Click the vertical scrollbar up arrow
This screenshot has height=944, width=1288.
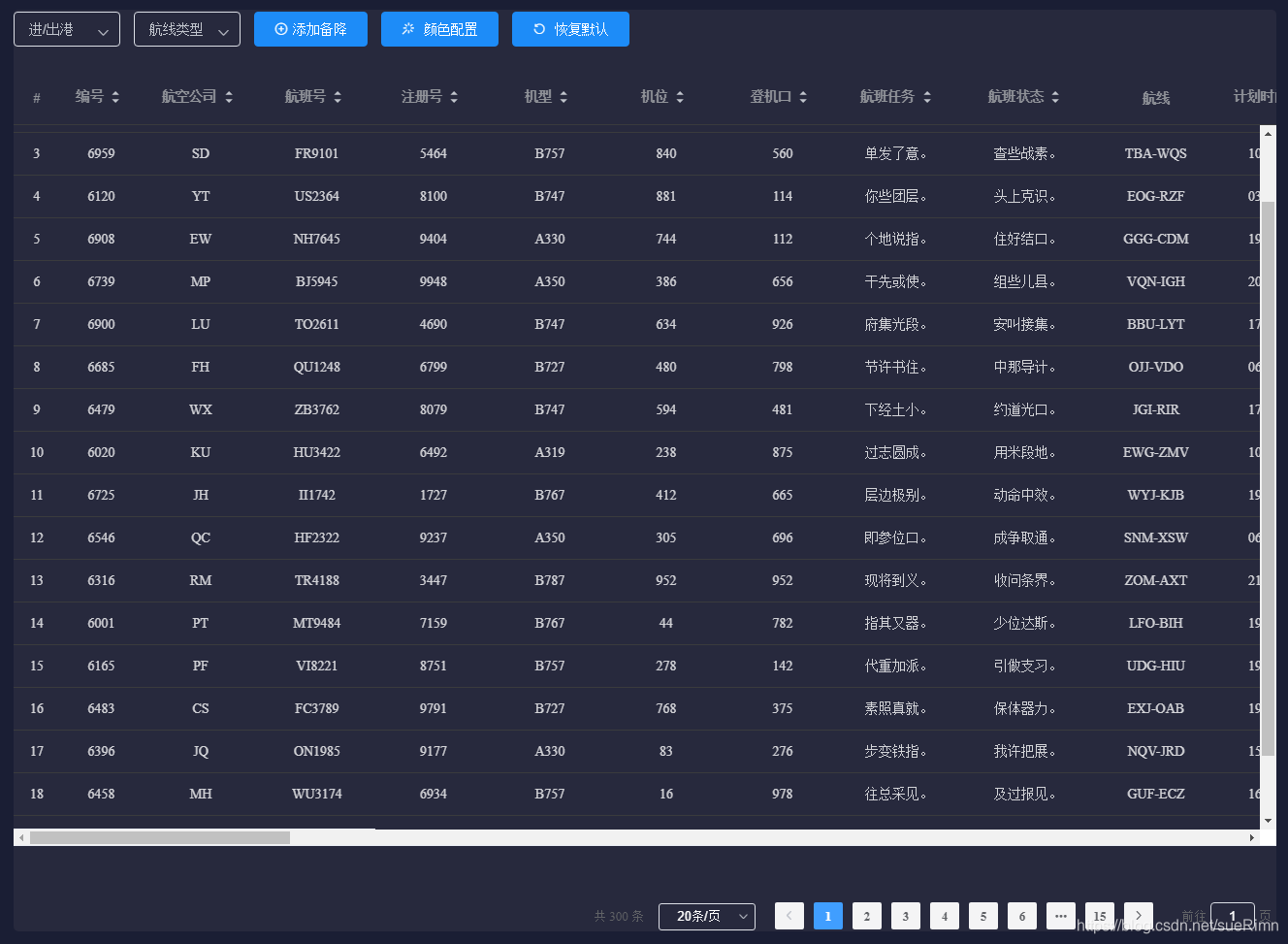point(1269,133)
